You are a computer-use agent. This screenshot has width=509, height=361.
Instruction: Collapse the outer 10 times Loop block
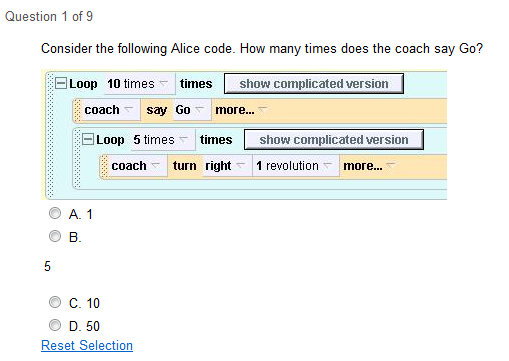(x=61, y=83)
